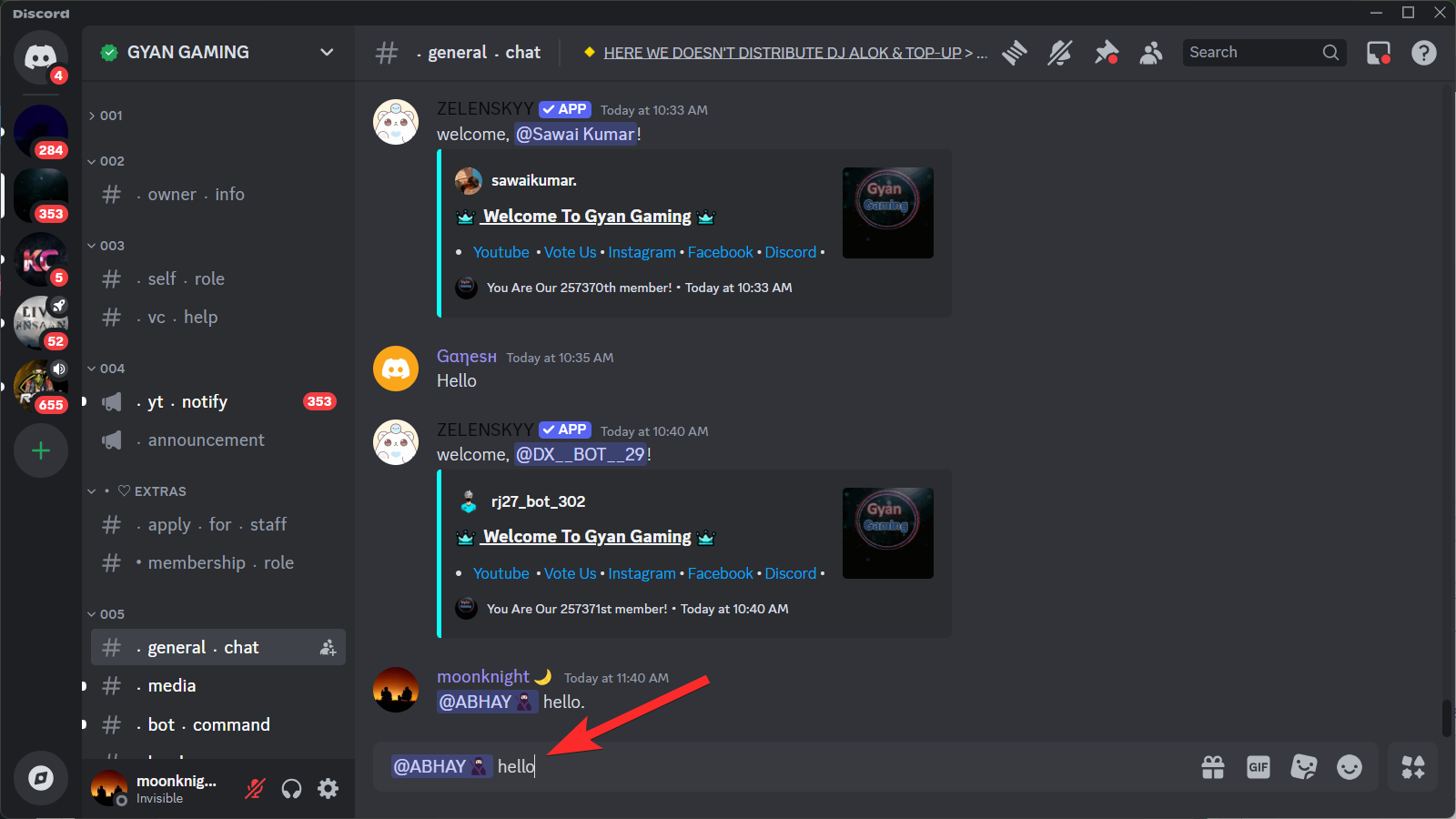1456x819 pixels.
Task: Select the server with 353 badge
Action: [x=41, y=195]
